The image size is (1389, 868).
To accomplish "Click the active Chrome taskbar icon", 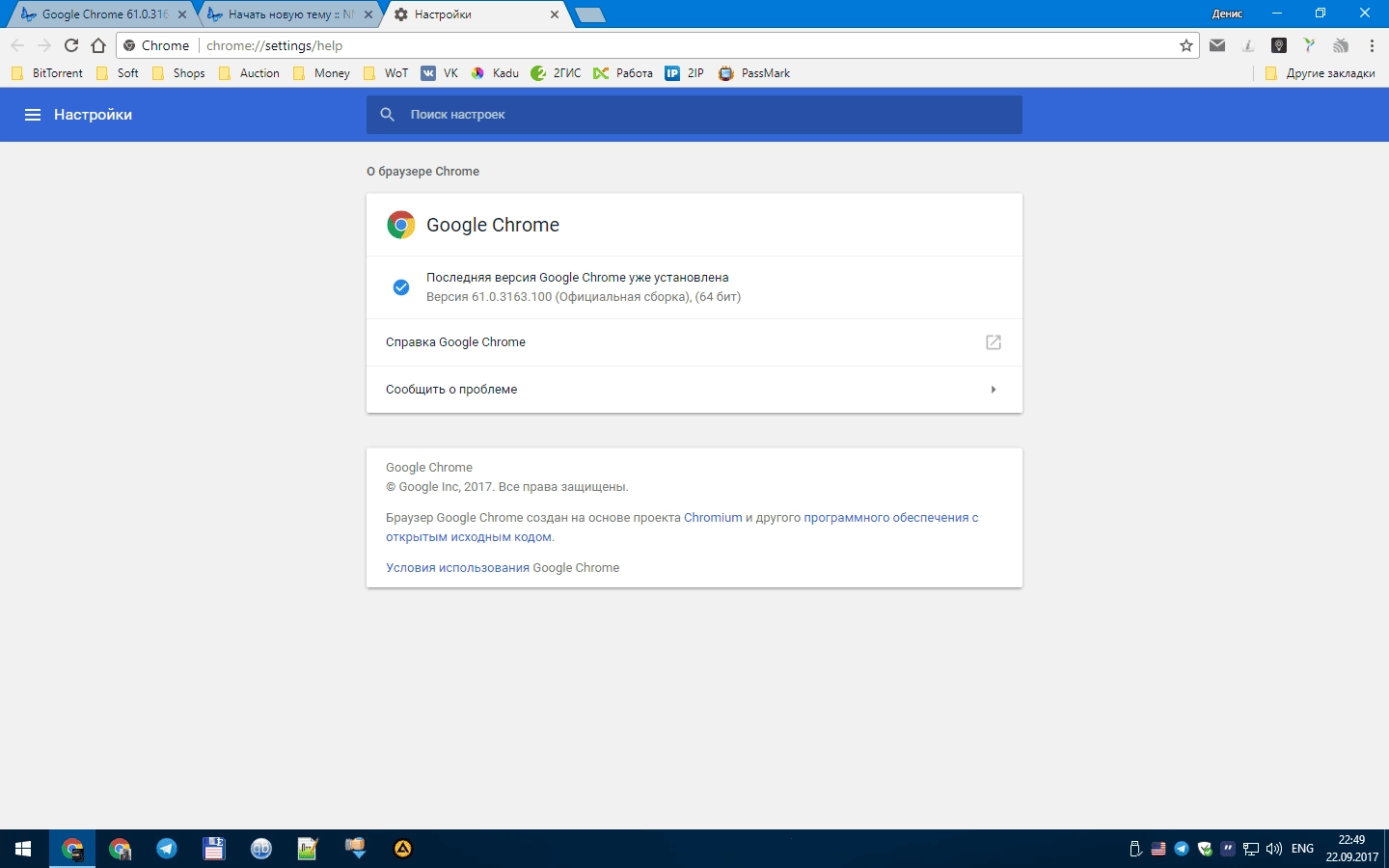I will tap(72, 849).
